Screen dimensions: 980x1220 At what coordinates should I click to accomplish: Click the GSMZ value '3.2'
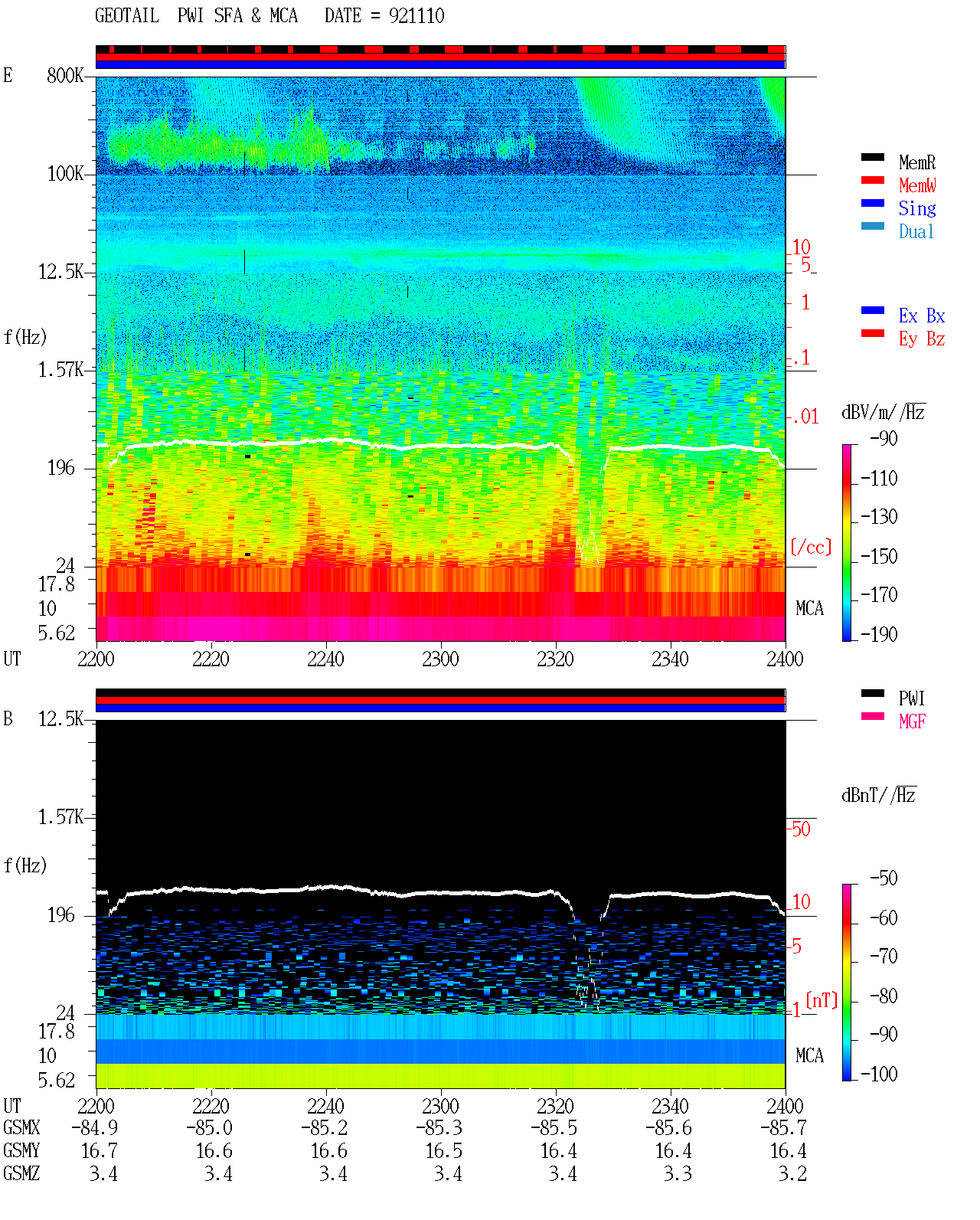pos(793,1174)
